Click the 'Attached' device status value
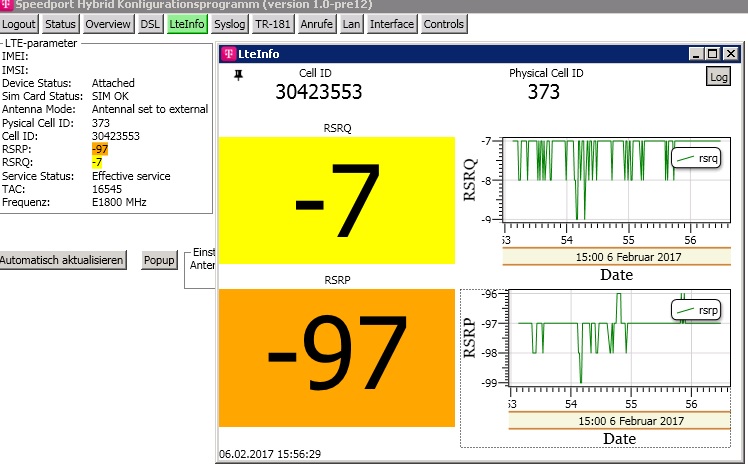This screenshot has height=468, width=748. [x=113, y=83]
